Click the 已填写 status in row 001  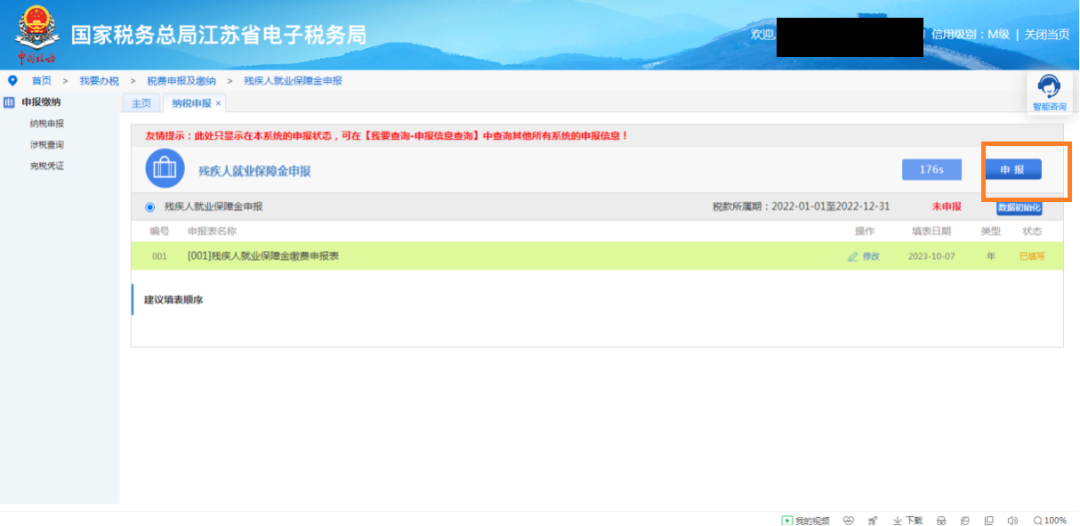(x=1032, y=257)
